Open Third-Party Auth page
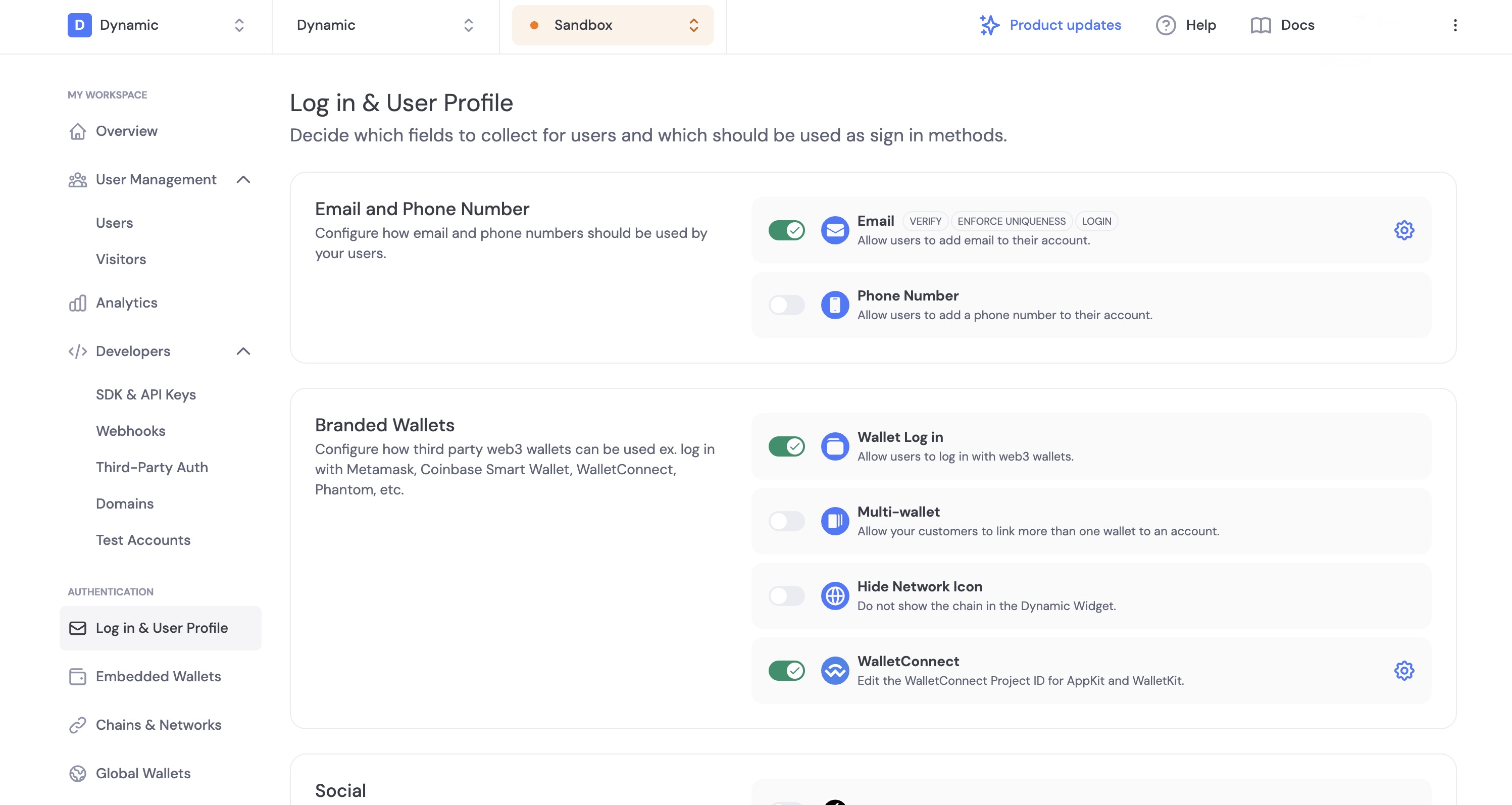The width and height of the screenshot is (1512, 805). click(152, 467)
